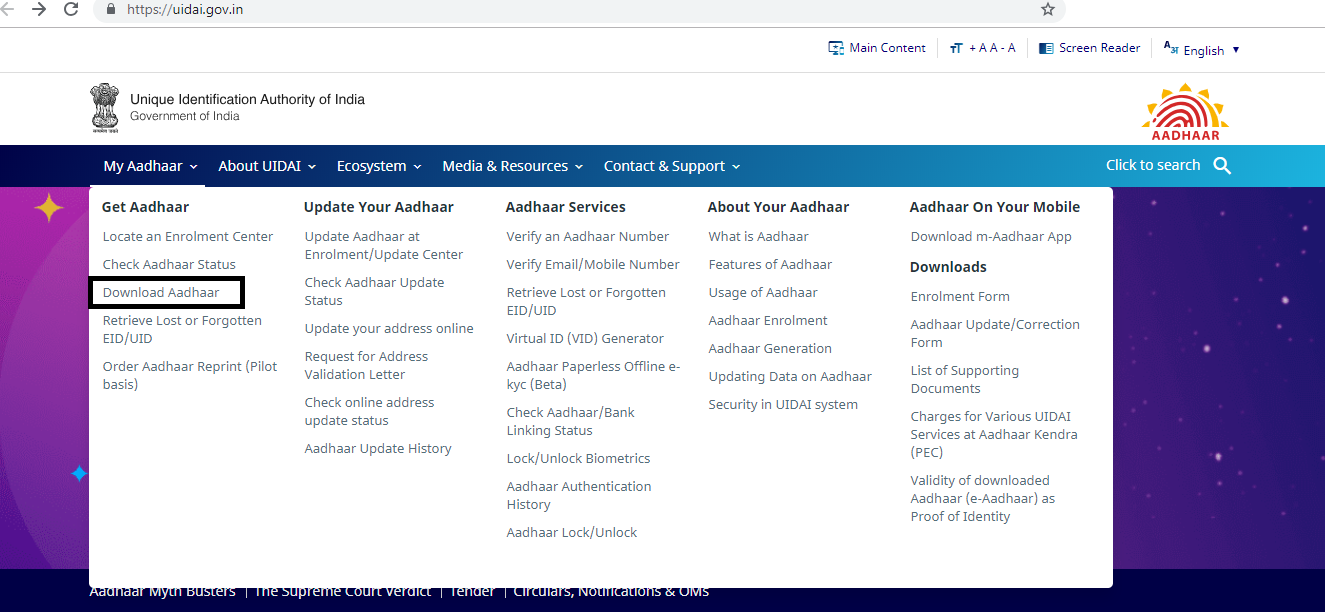Expand the About UIDAI dropdown
The height and width of the screenshot is (612, 1332).
[x=266, y=166]
